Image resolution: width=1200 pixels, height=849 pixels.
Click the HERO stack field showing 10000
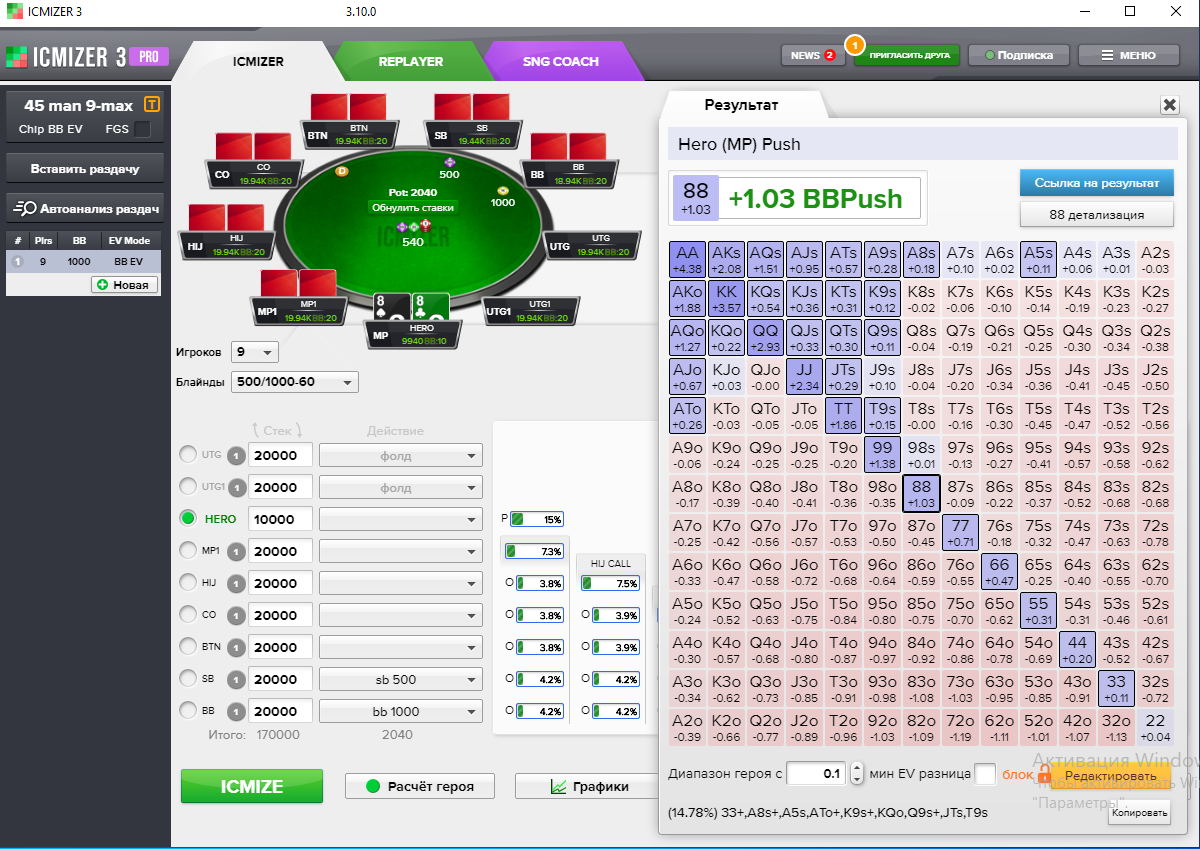point(281,519)
